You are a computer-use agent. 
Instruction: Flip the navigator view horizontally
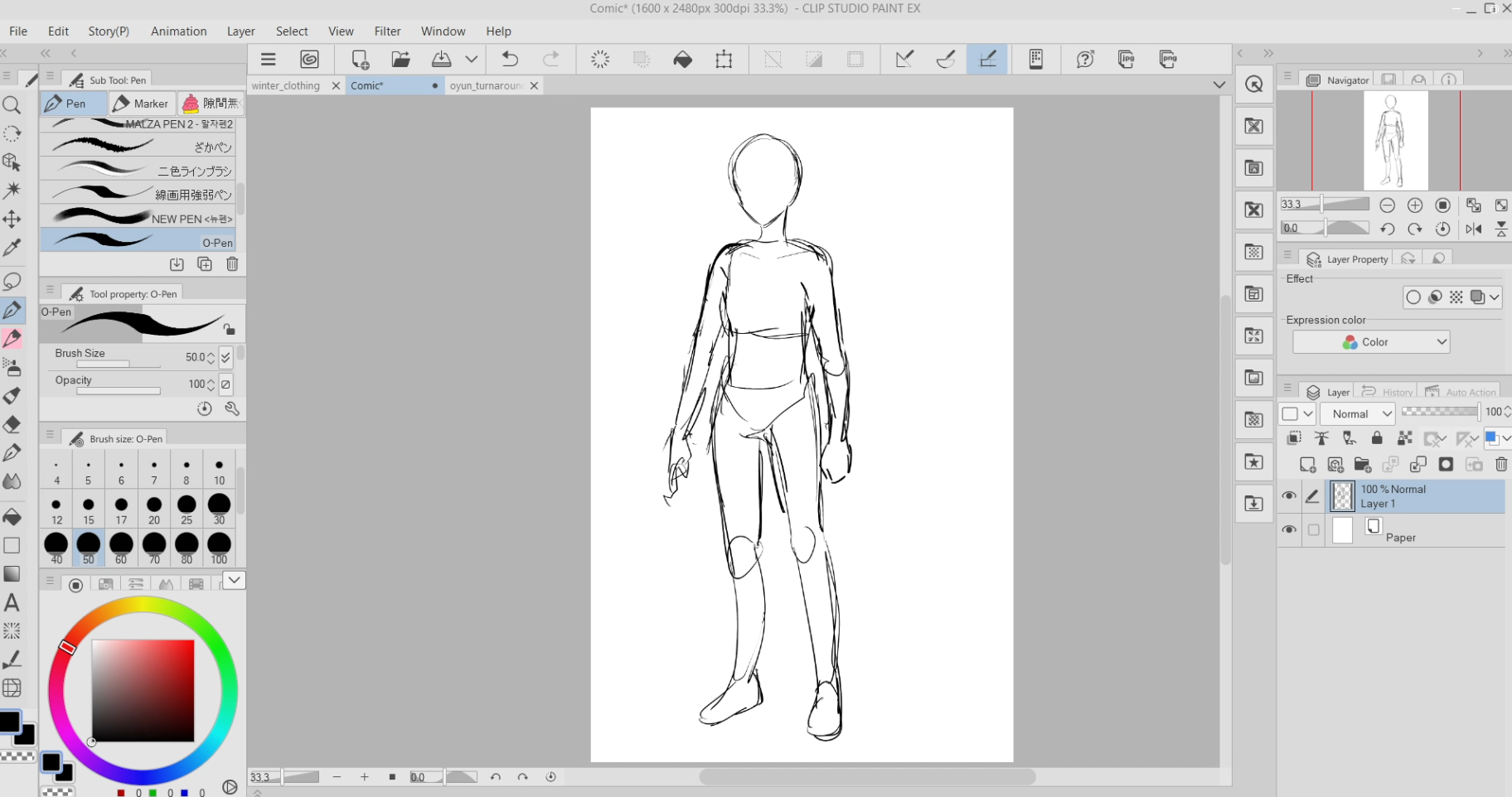pos(1473,229)
